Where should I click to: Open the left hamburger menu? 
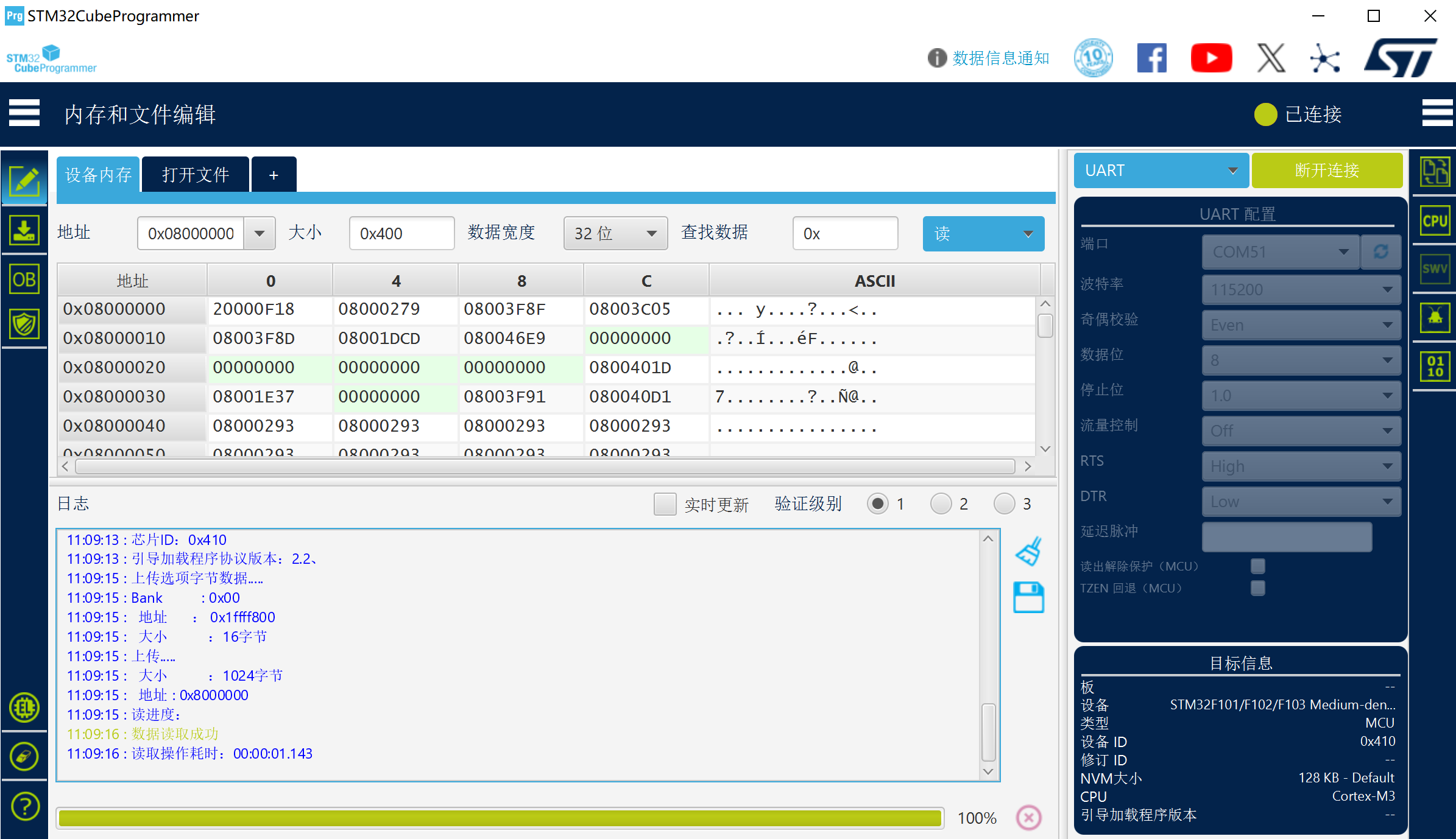tap(24, 113)
